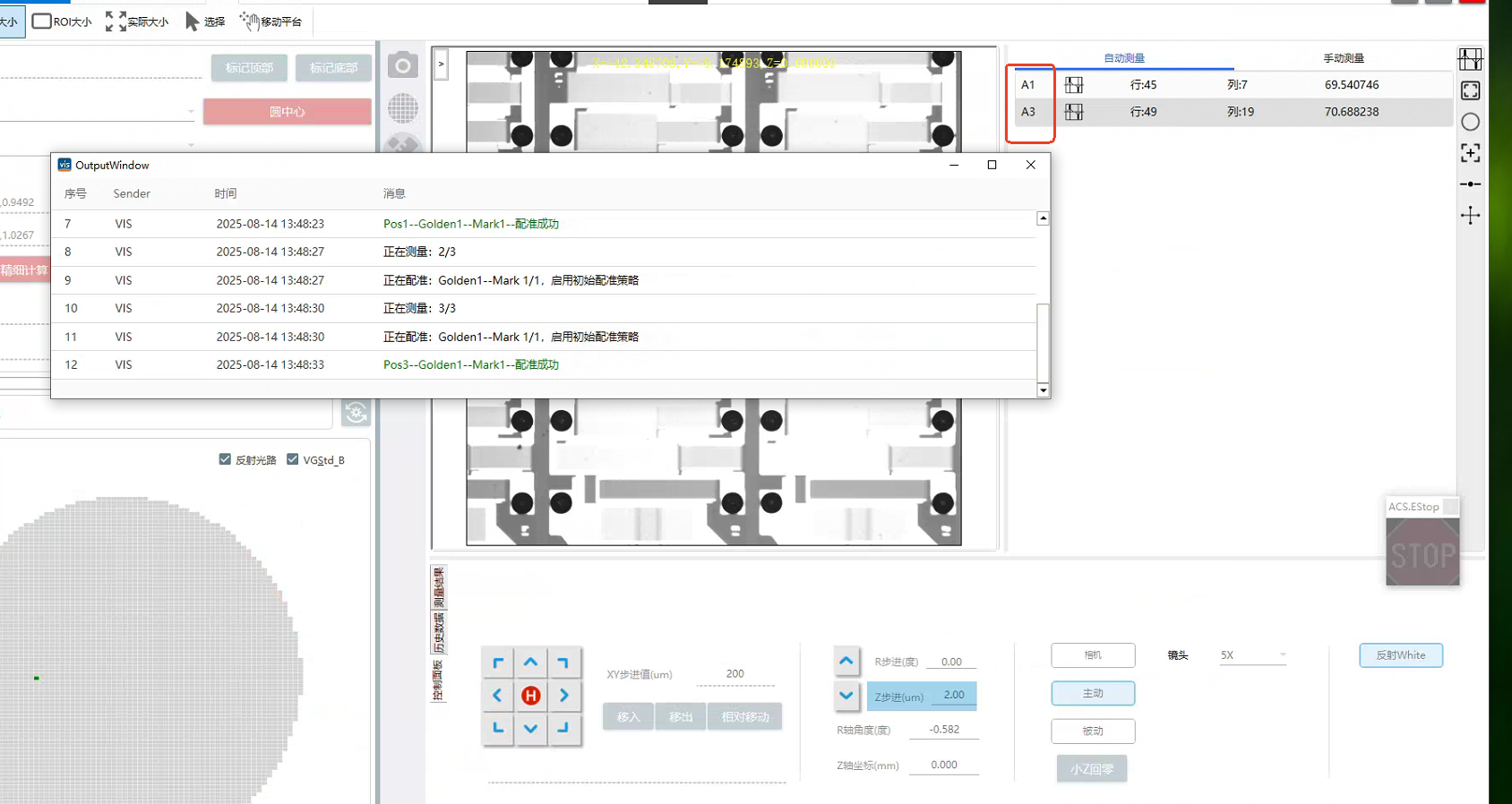
Task: Open the 镜头 5X lens dropdown
Action: point(1252,655)
